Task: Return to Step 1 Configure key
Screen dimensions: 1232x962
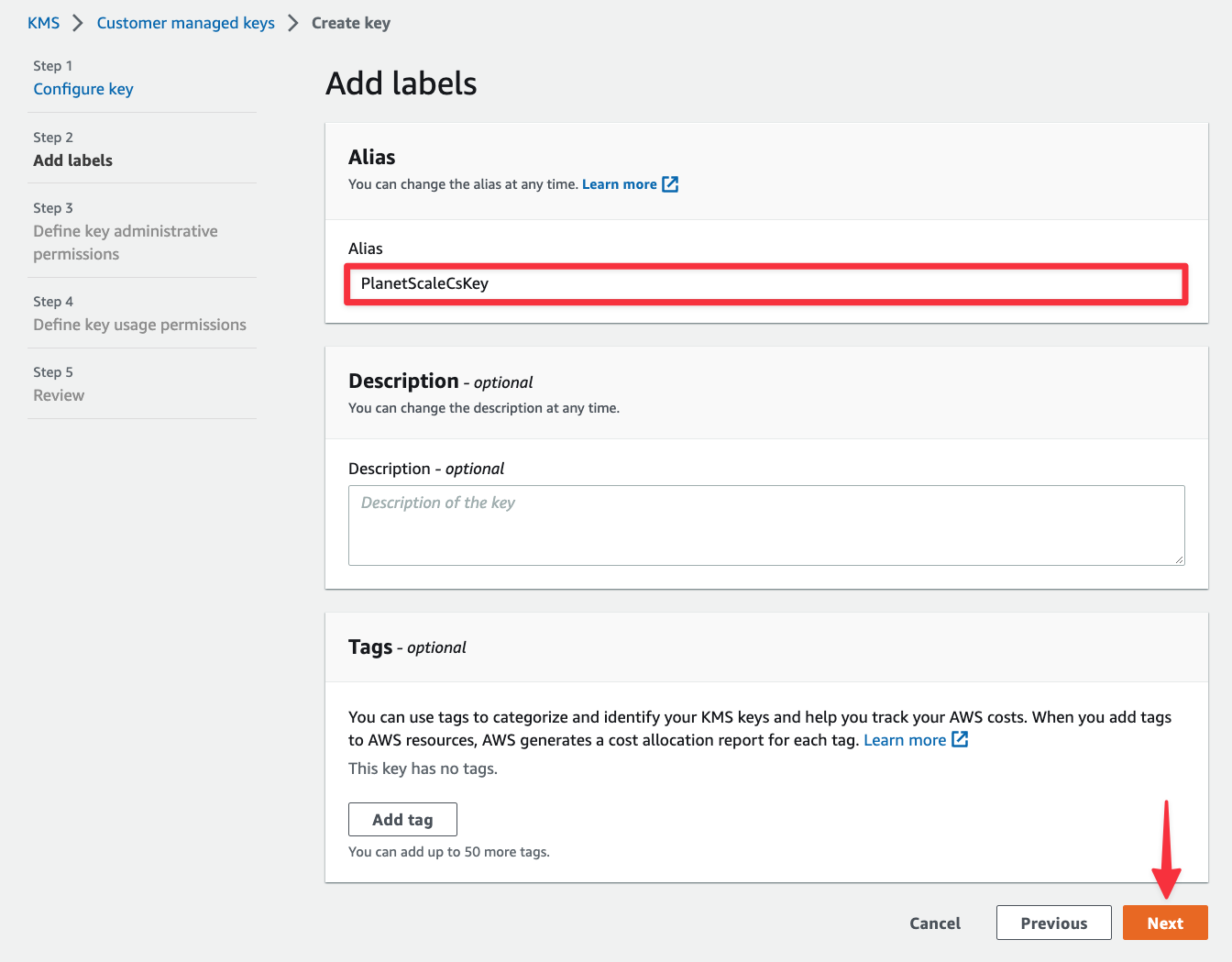Action: click(83, 89)
